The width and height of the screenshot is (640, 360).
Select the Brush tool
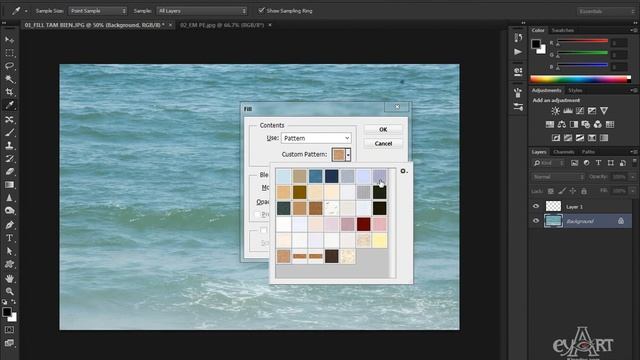[x=9, y=132]
